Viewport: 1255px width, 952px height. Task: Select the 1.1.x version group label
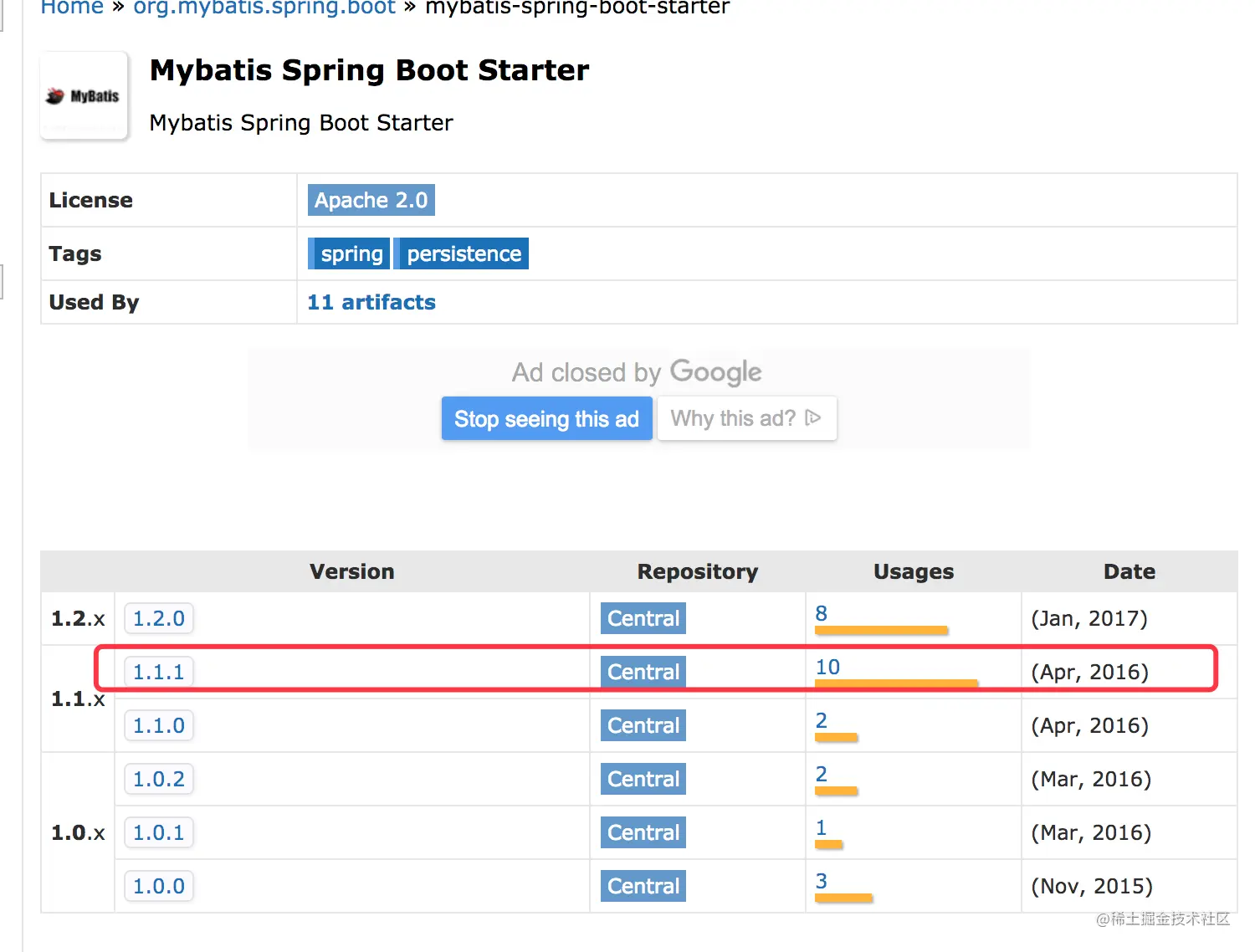click(x=78, y=699)
